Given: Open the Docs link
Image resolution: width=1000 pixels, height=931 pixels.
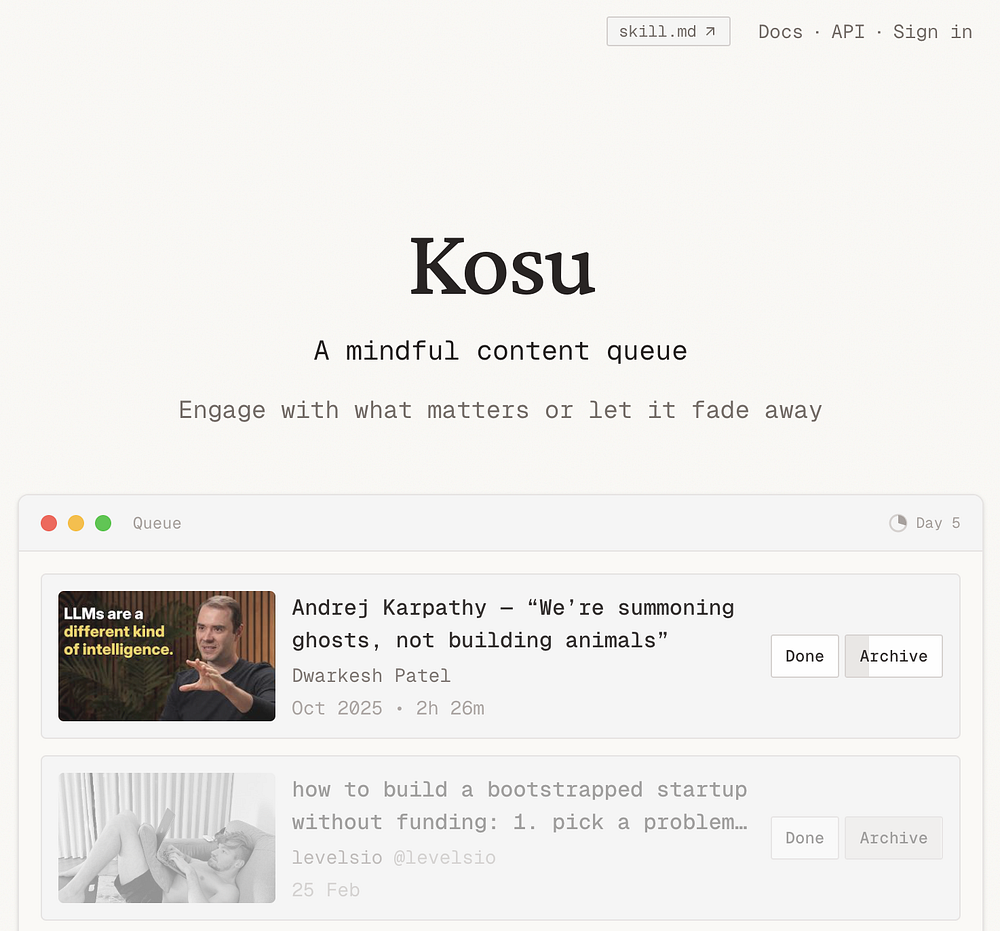Looking at the screenshot, I should click(780, 32).
